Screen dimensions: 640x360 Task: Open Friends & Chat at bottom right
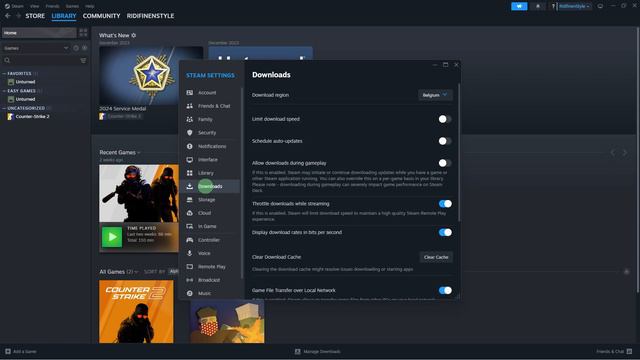[x=614, y=351]
